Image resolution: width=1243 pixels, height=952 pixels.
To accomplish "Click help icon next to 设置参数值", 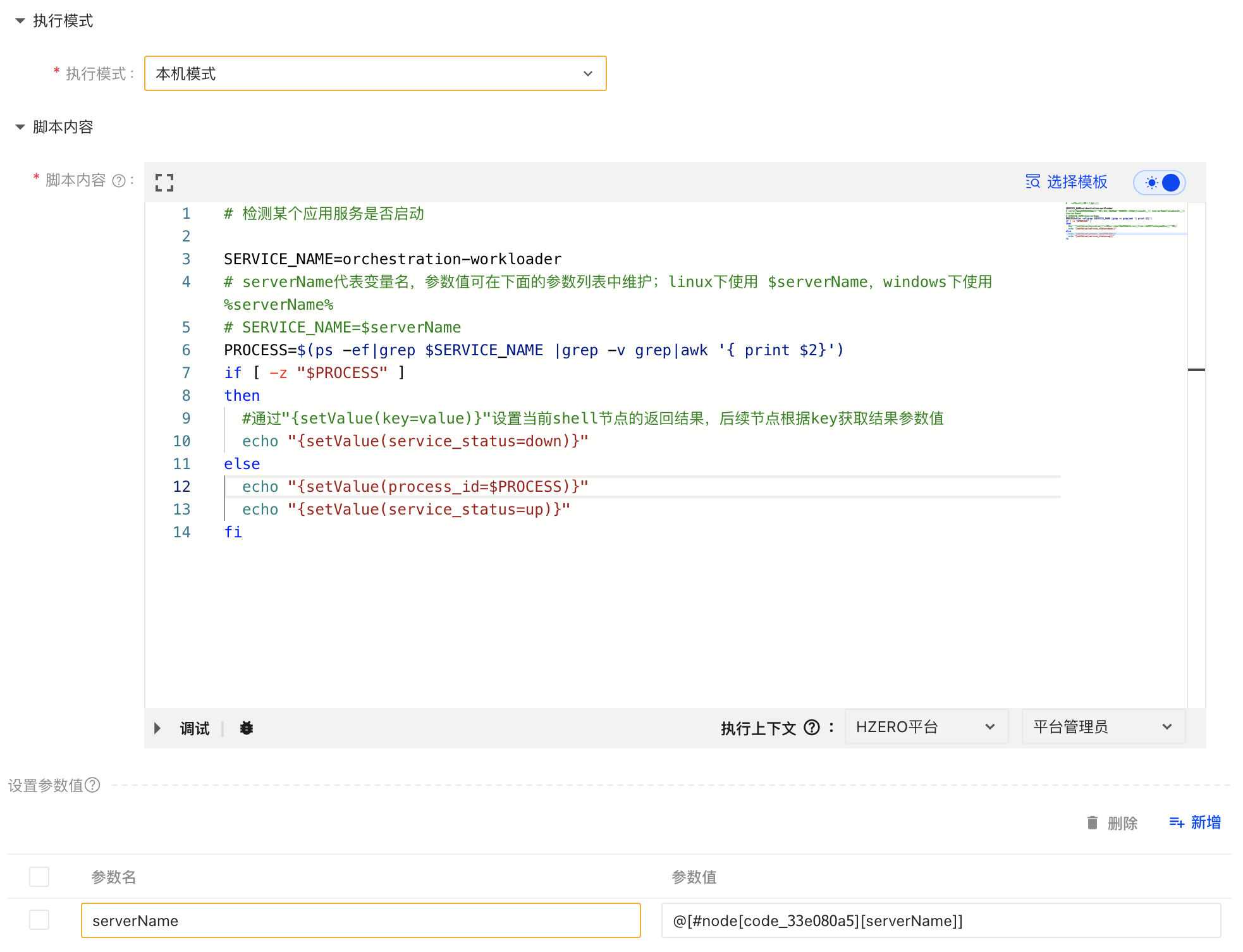I will click(x=92, y=784).
